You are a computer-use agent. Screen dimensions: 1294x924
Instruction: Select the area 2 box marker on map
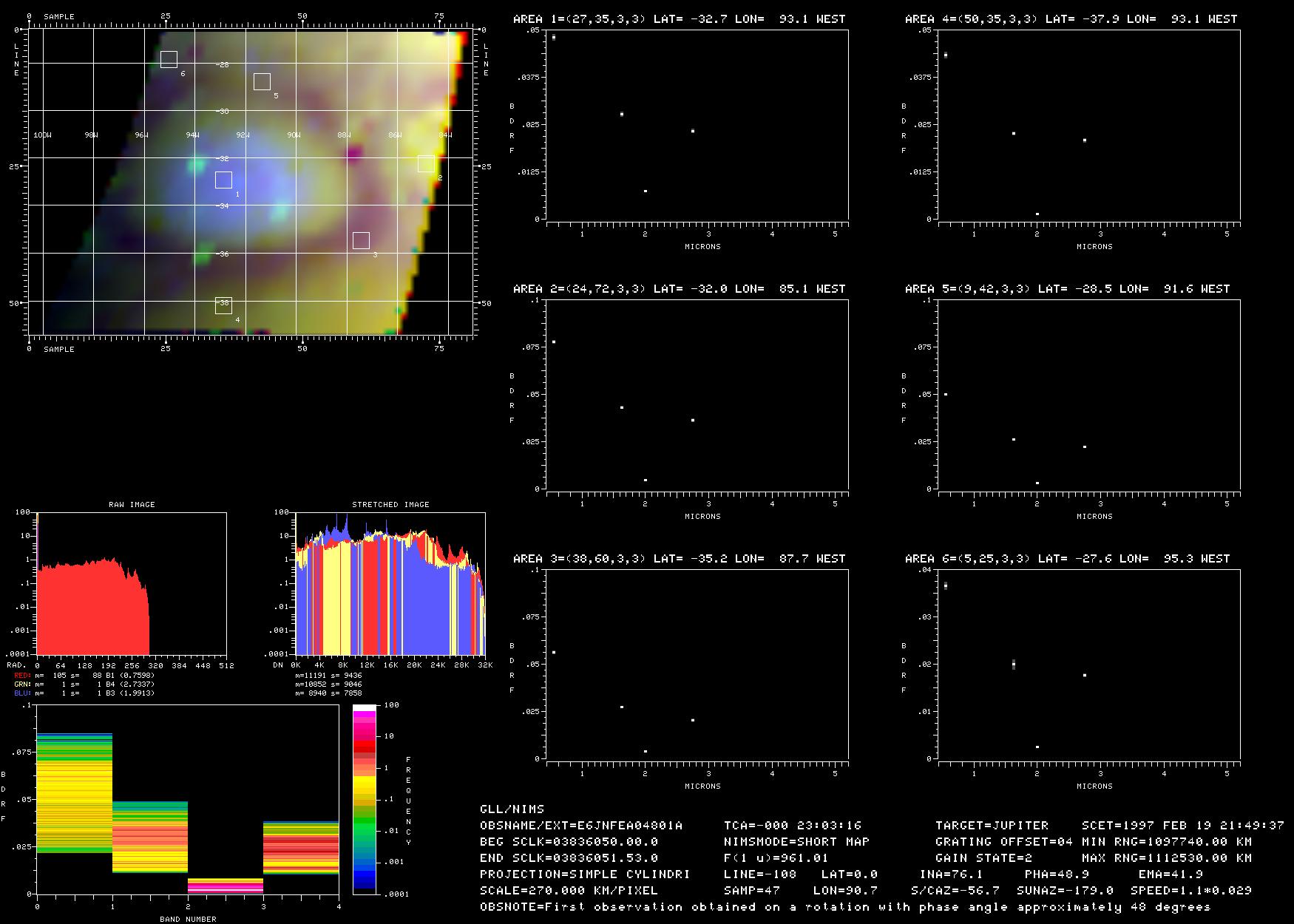426,164
